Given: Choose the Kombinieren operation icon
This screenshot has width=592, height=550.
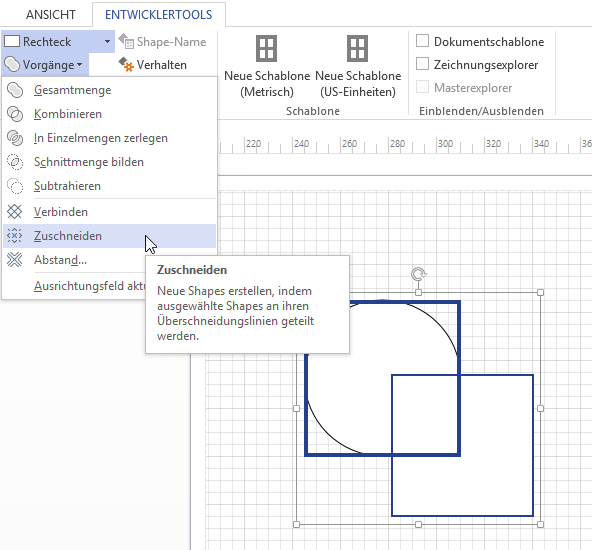Looking at the screenshot, I should point(15,114).
